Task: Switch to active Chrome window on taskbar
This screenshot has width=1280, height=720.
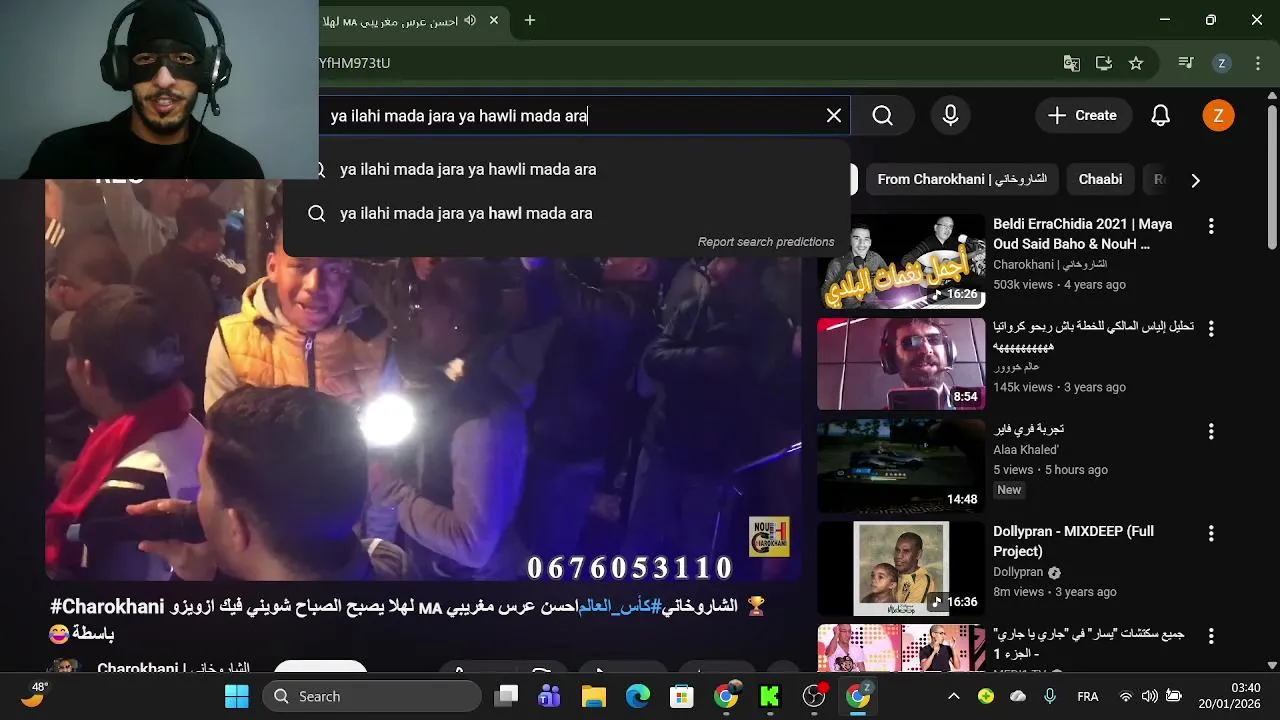Action: tap(858, 697)
